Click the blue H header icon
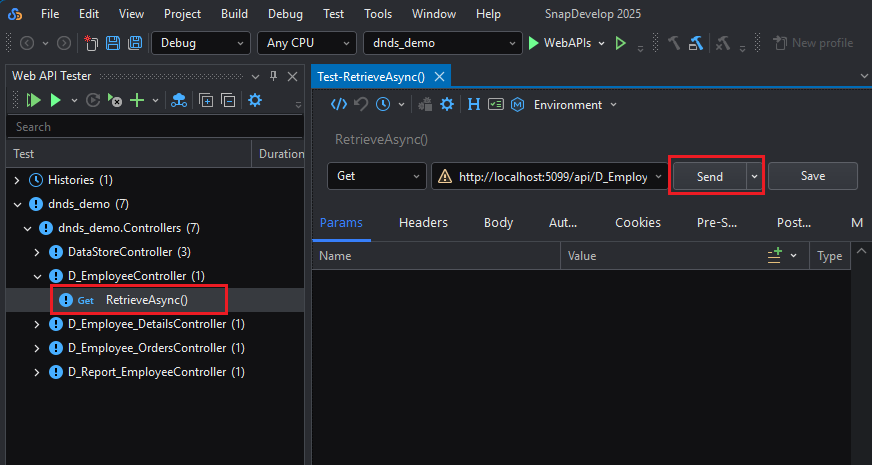The image size is (872, 465). pyautogui.click(x=474, y=104)
